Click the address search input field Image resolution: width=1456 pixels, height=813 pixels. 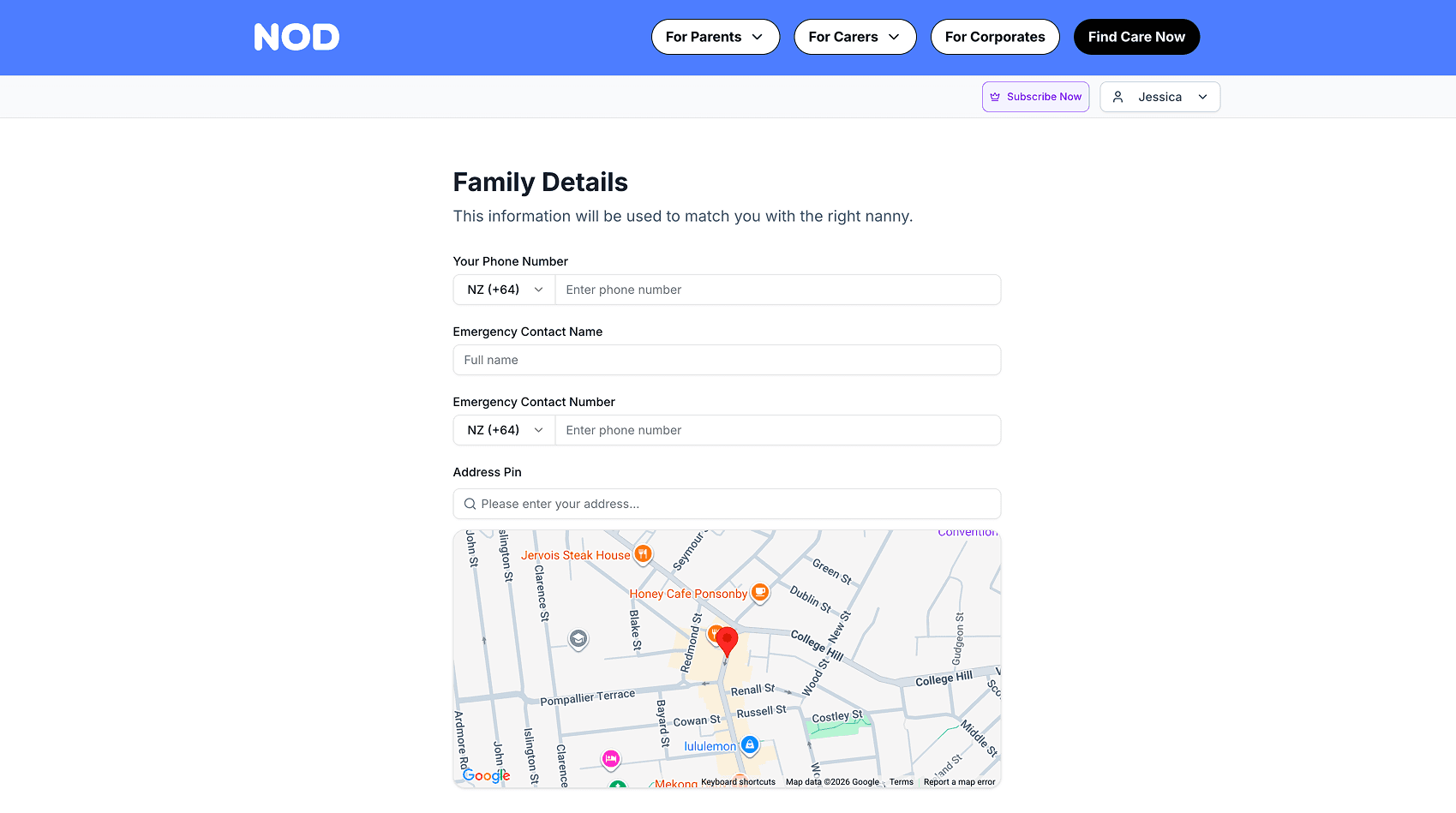(727, 504)
